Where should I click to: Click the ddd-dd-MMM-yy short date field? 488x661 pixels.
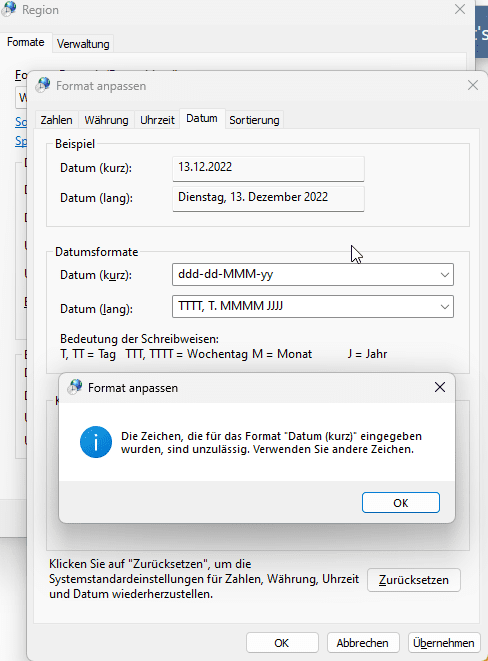click(x=313, y=274)
